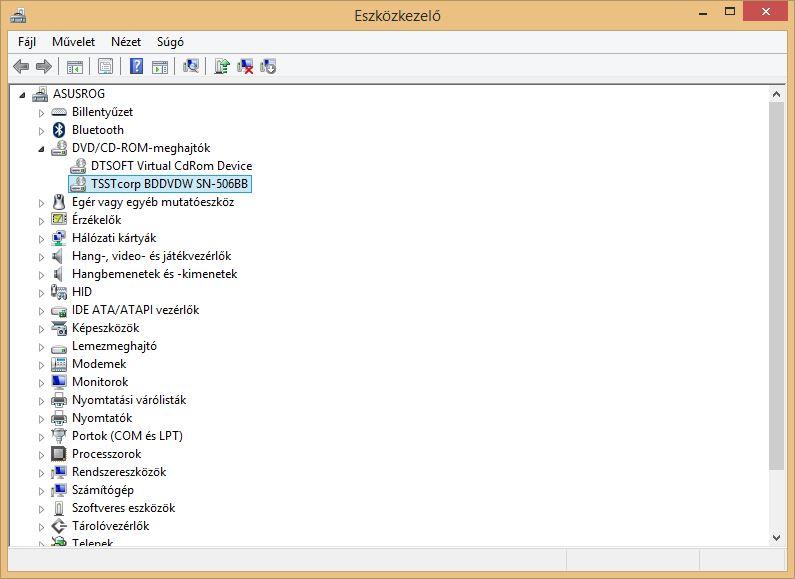Click the printer icon of Nyomtatók

[59, 418]
